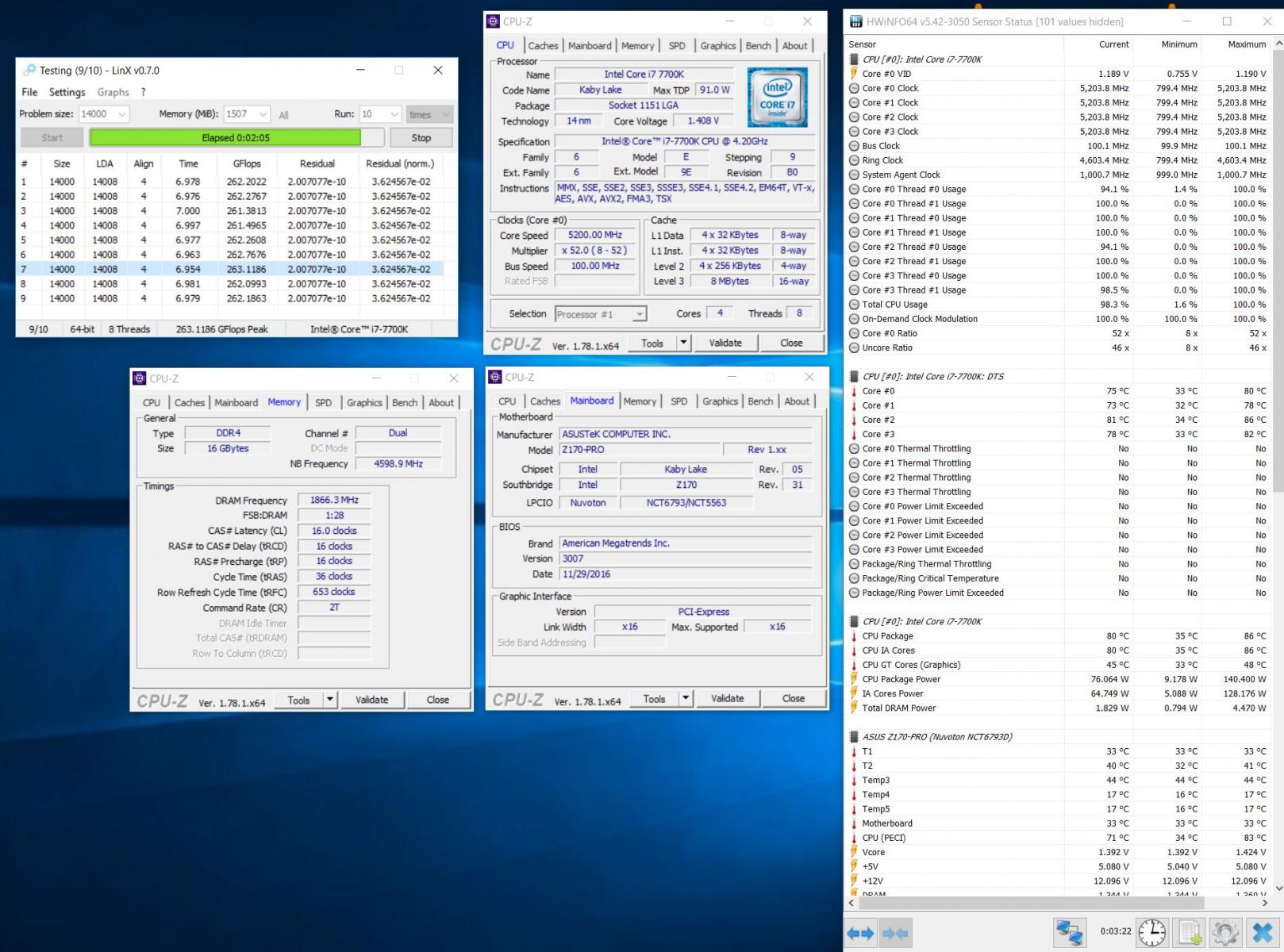This screenshot has width=1284, height=952.
Task: Click the Intel Core i7 logo in CPU-Z
Action: point(777,97)
